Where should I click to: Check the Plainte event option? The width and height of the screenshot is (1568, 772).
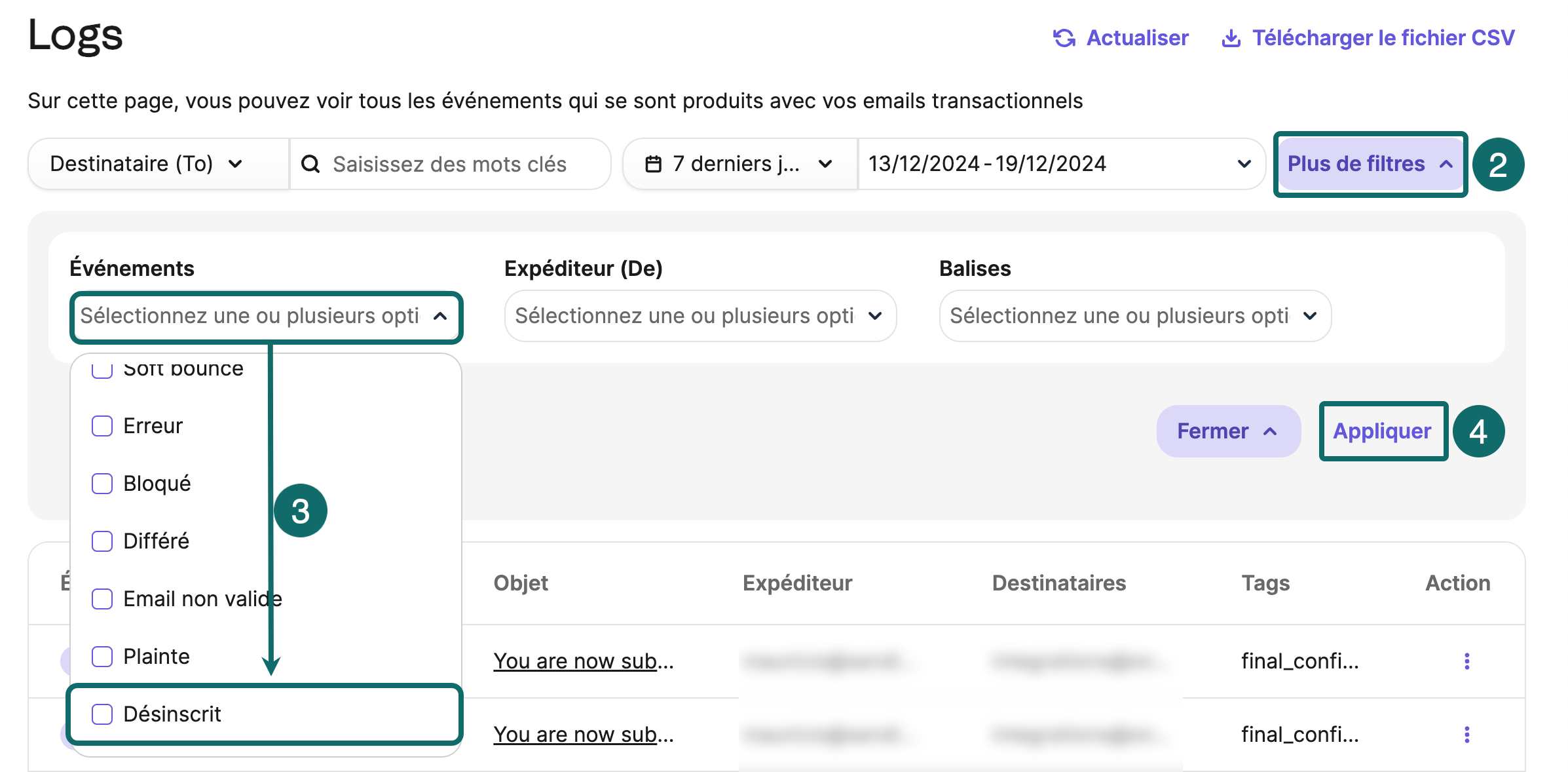tap(102, 657)
